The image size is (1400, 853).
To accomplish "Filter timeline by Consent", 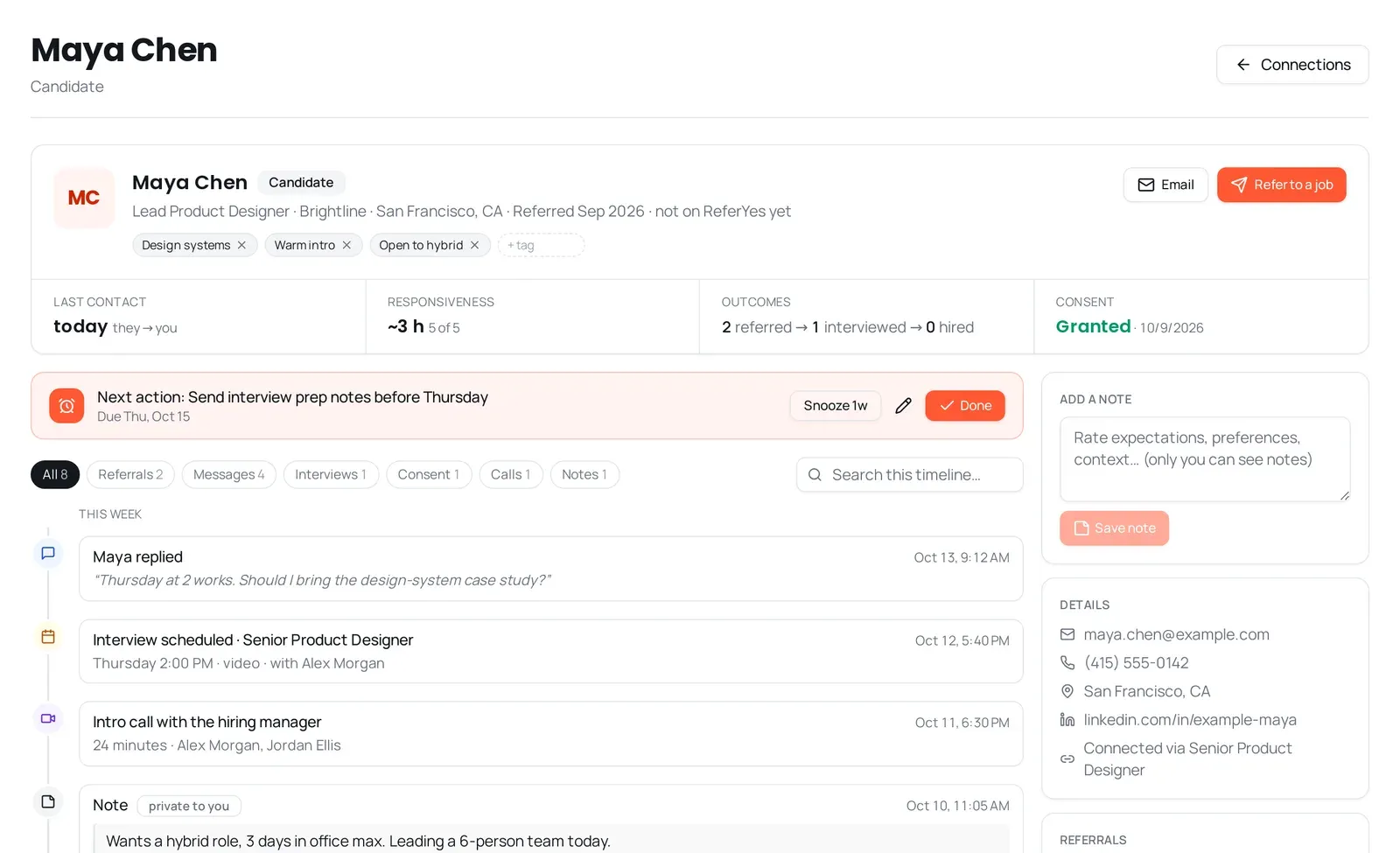I will point(429,474).
